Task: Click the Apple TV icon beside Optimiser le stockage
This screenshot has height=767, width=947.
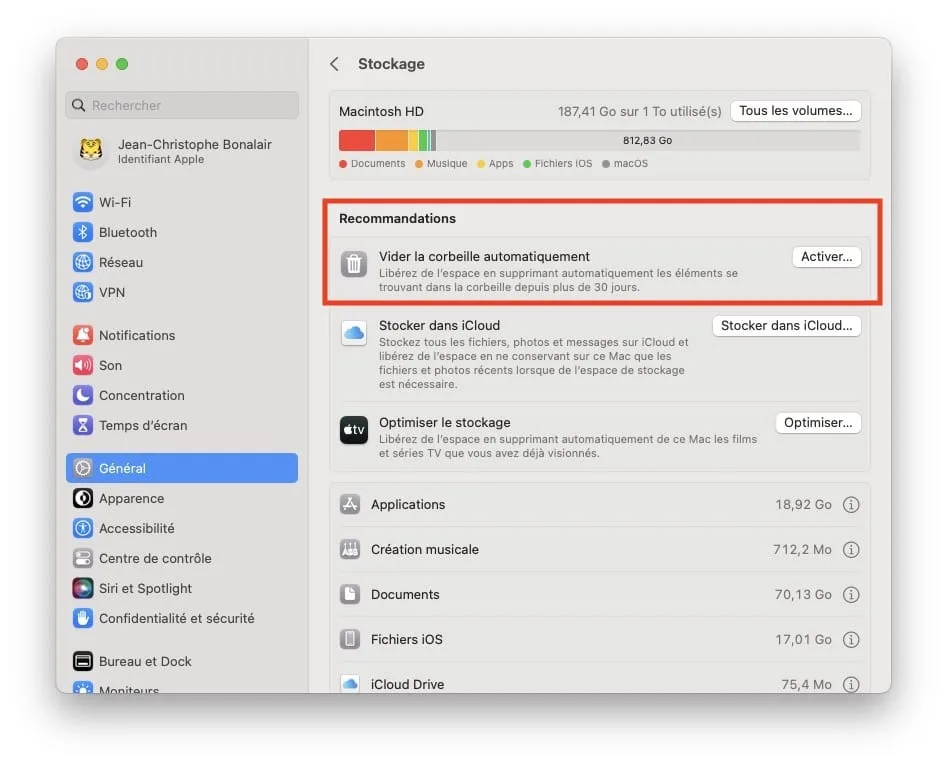Action: click(354, 430)
